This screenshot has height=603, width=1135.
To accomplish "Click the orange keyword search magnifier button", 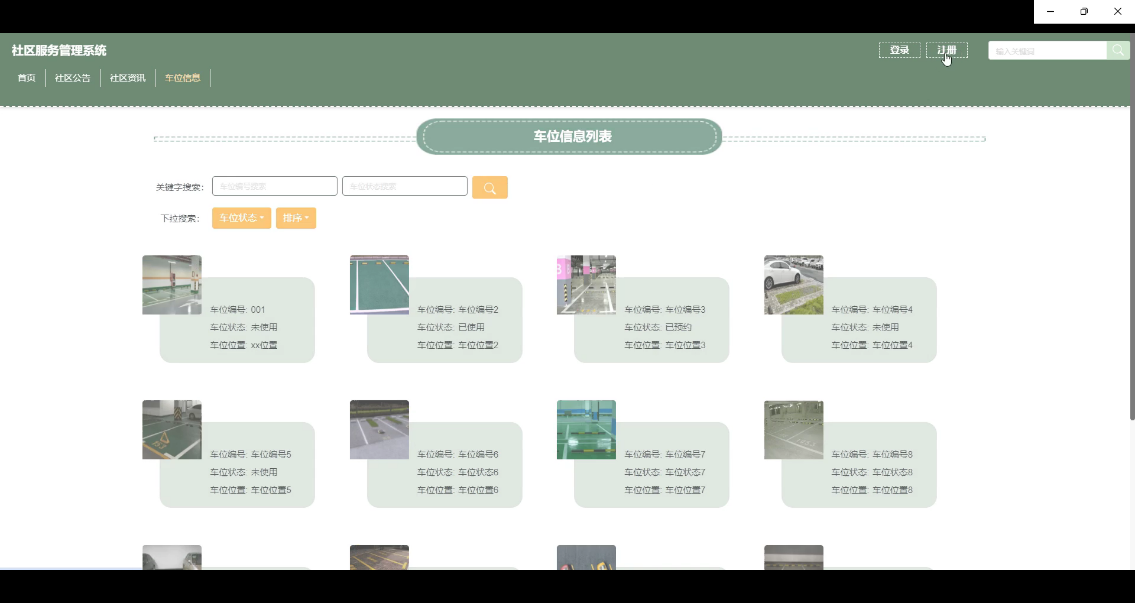I will [489, 187].
